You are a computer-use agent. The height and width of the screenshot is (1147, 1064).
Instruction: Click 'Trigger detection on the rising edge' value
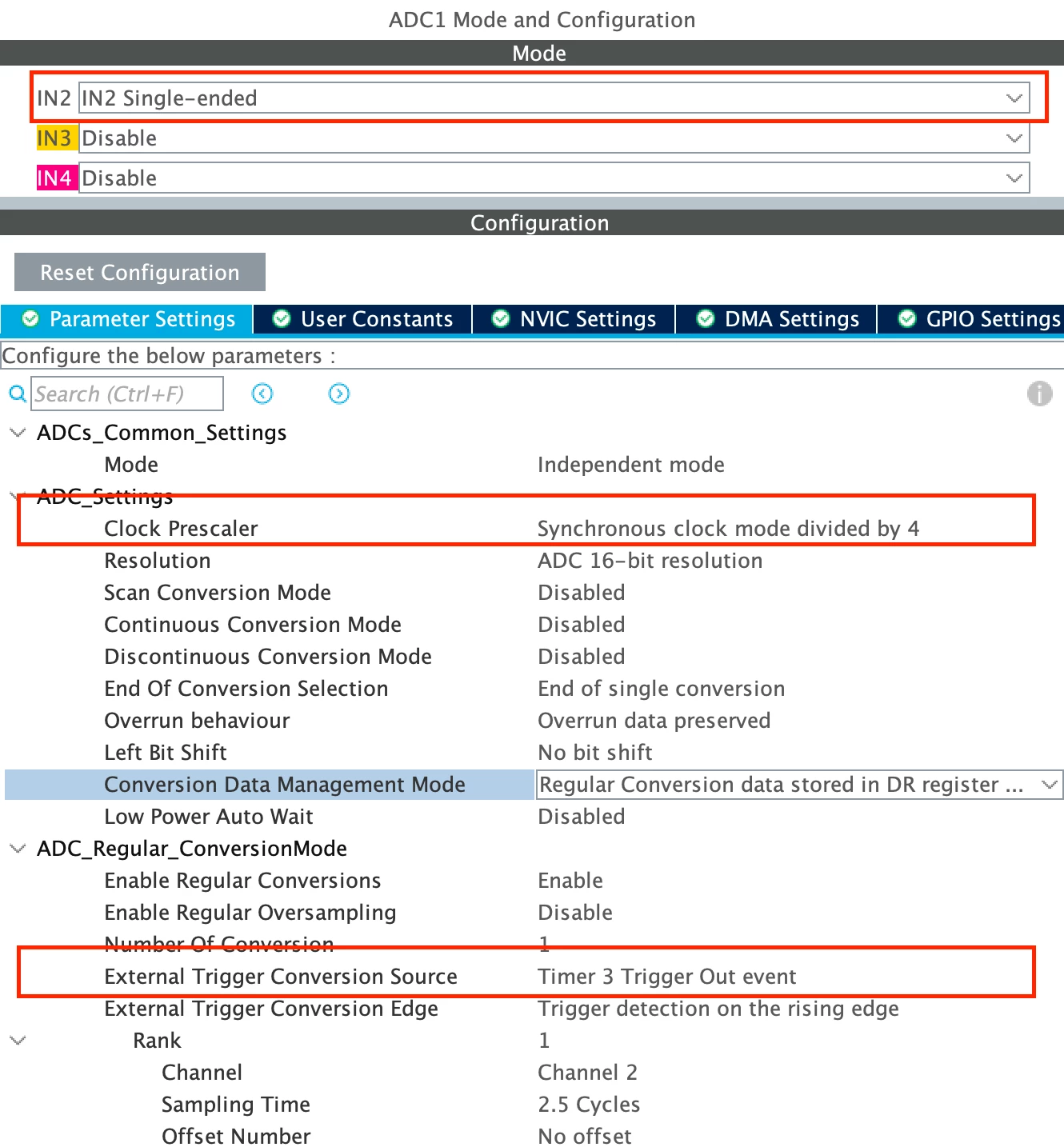(x=718, y=1009)
